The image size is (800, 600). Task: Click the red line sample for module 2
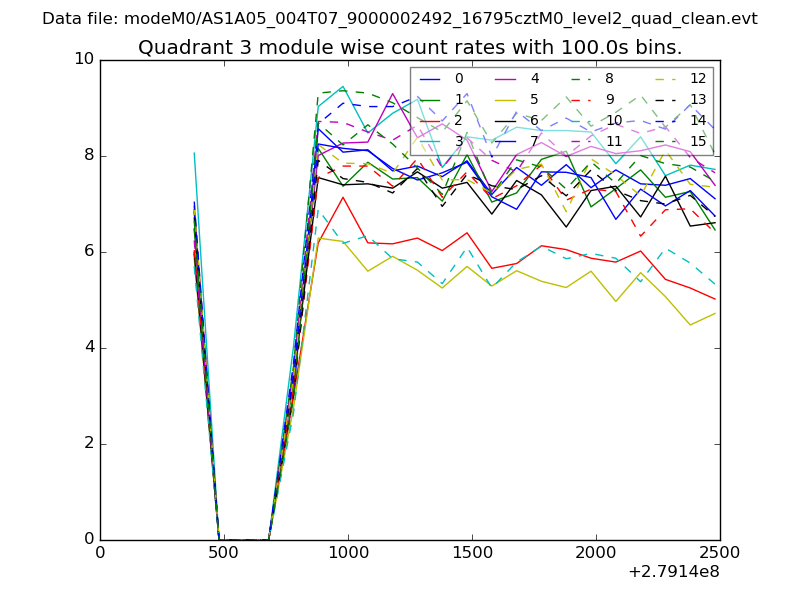(x=430, y=120)
